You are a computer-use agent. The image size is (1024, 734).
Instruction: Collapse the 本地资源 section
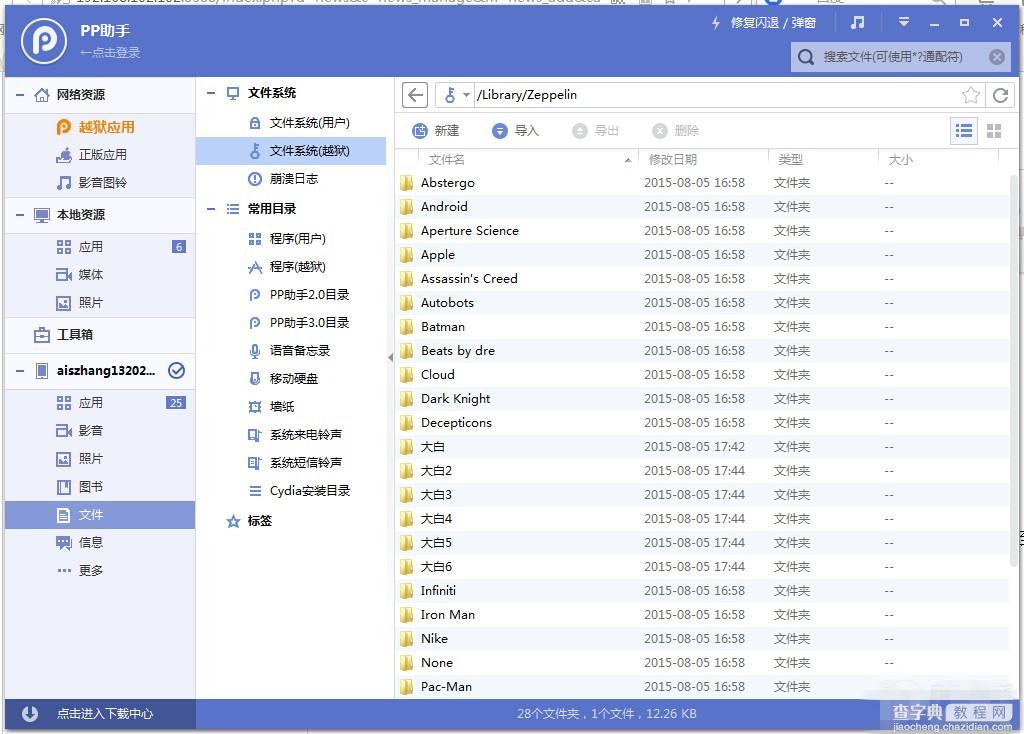pyautogui.click(x=20, y=215)
